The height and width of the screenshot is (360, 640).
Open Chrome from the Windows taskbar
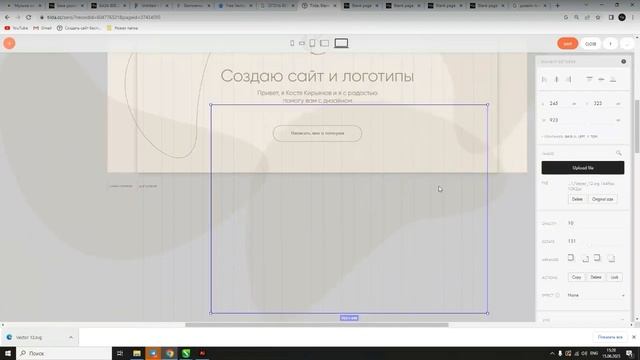coord(169,353)
